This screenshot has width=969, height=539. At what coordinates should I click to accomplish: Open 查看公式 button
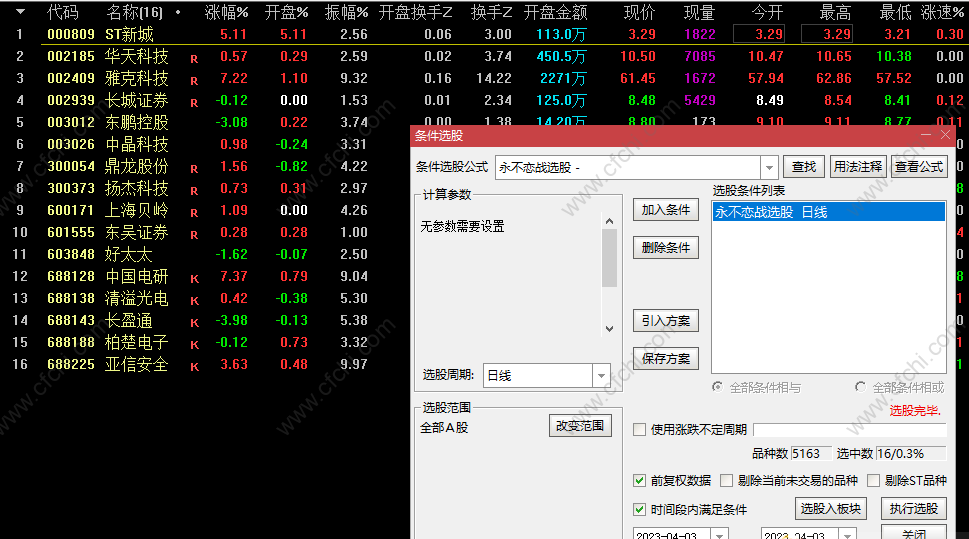point(919,167)
